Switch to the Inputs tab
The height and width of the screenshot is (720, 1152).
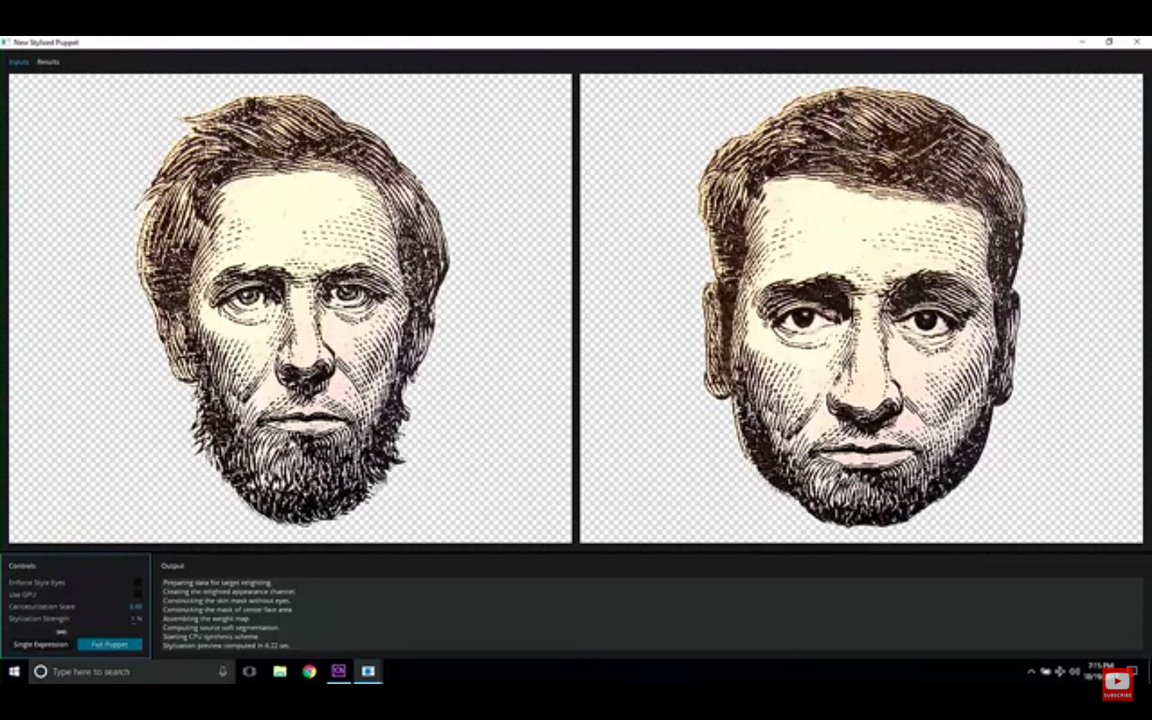(x=19, y=62)
